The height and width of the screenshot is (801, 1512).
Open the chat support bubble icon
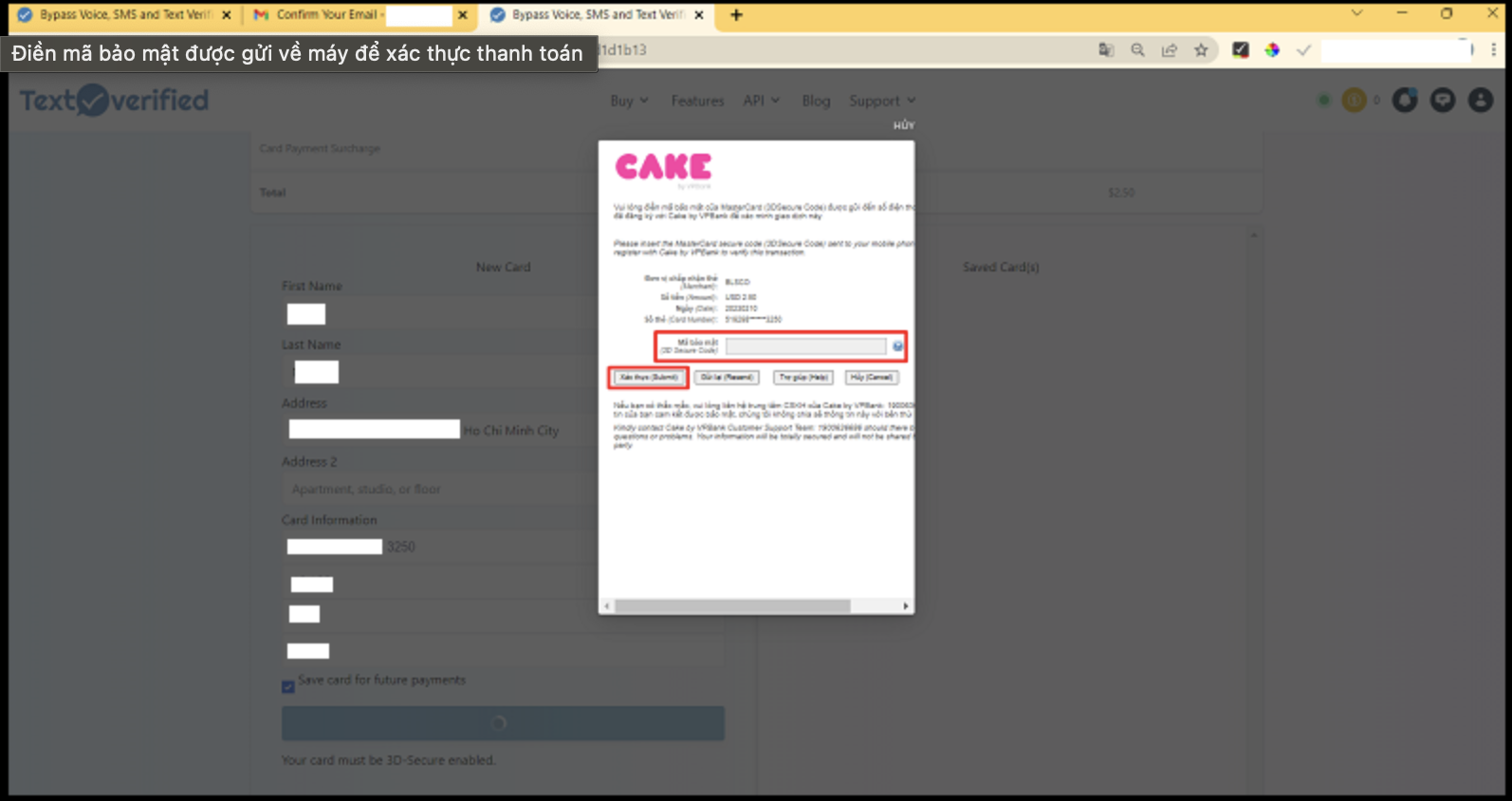[x=1443, y=100]
